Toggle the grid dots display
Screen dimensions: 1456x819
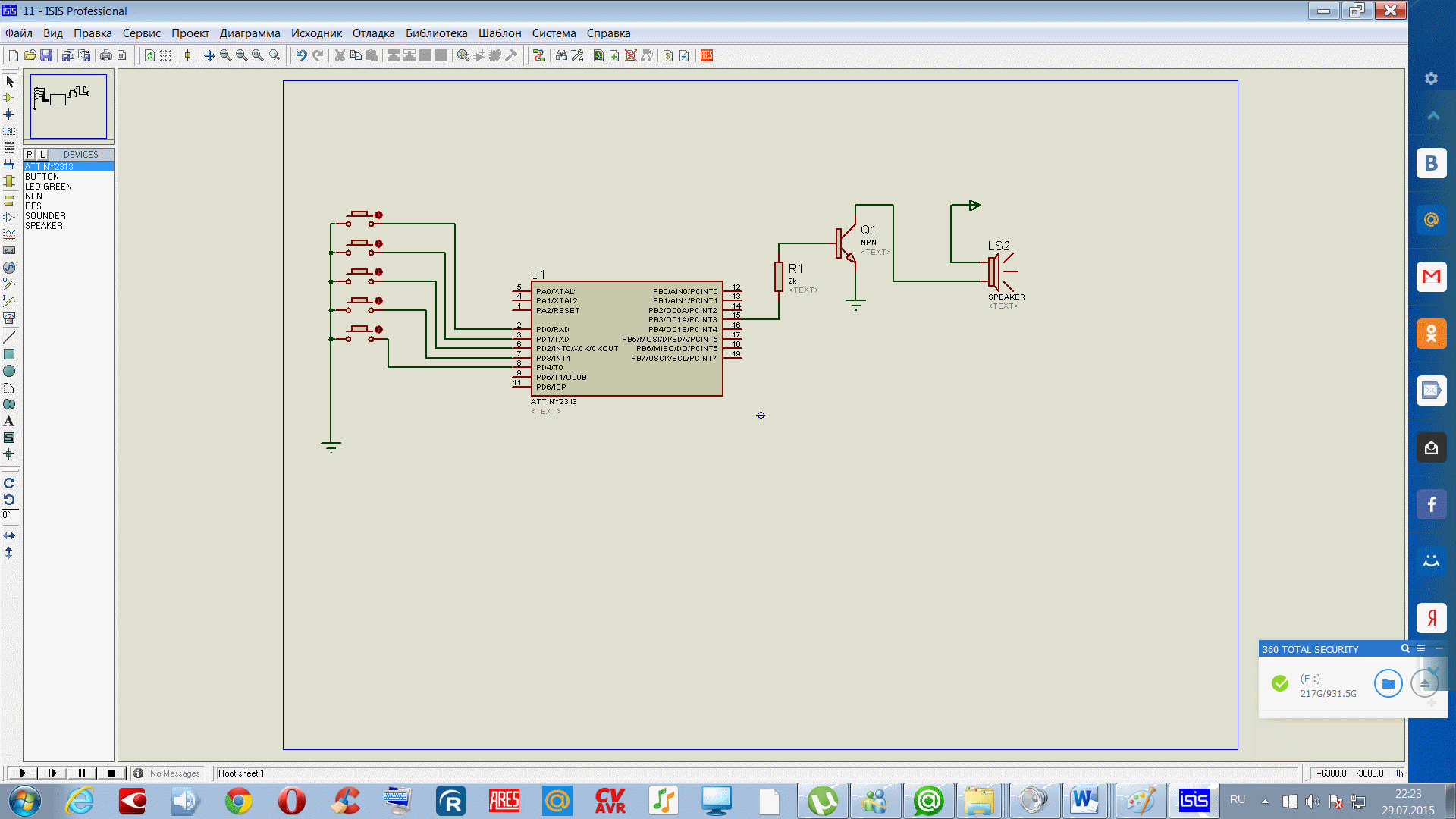(165, 55)
